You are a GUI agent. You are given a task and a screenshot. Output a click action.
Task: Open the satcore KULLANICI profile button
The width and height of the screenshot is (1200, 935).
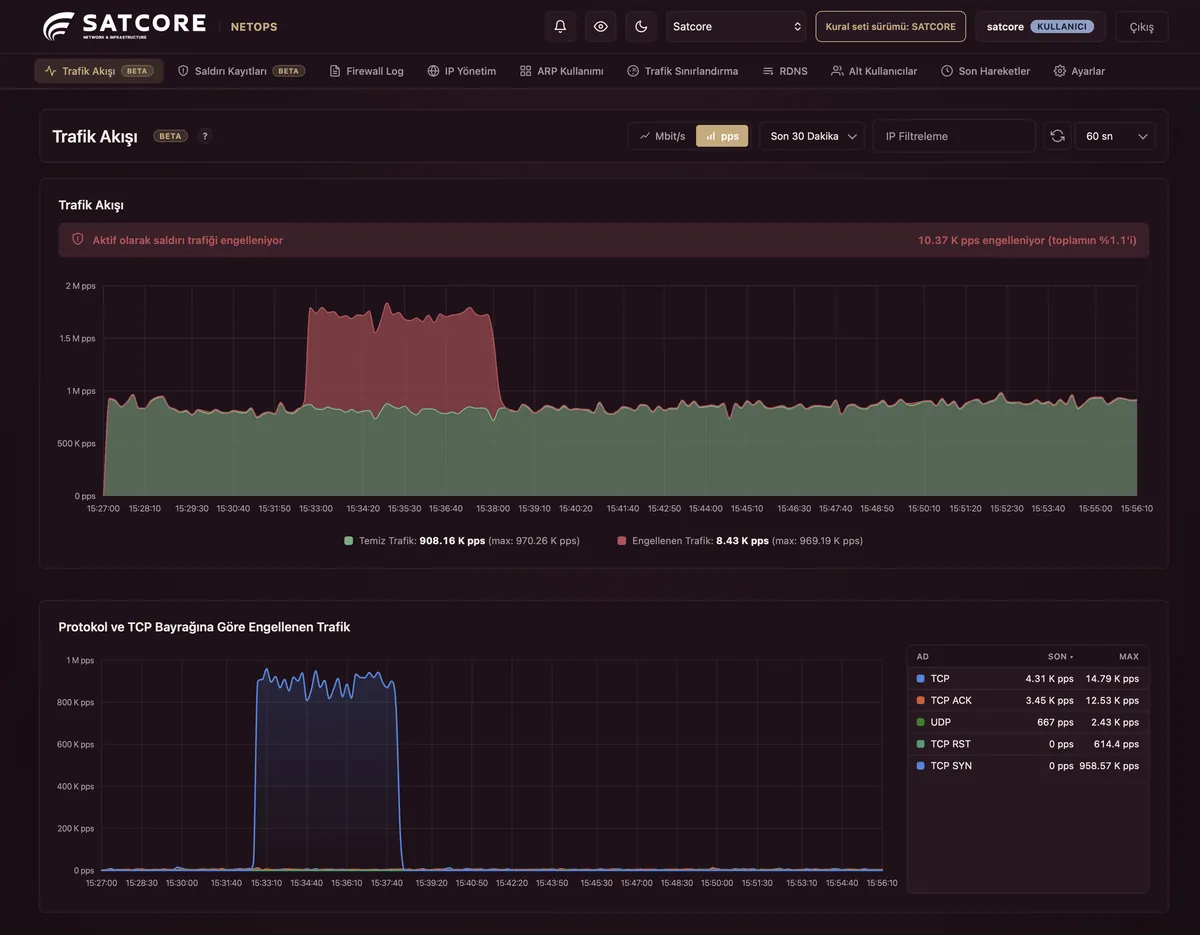(x=1040, y=27)
